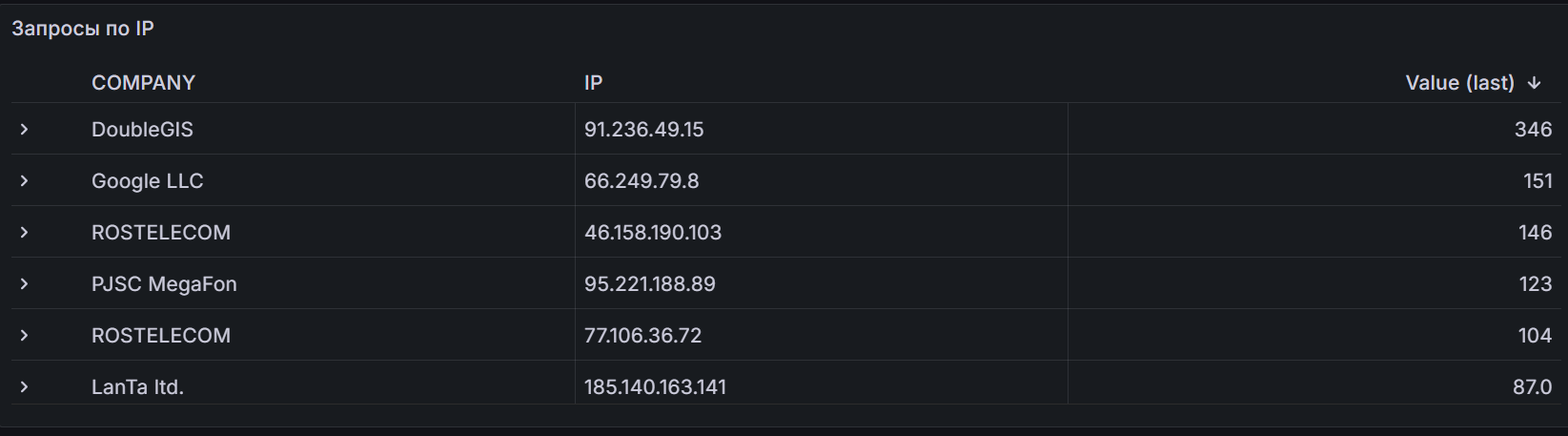Click the Value (last) column header
The width and height of the screenshot is (1568, 436).
coord(1458,83)
